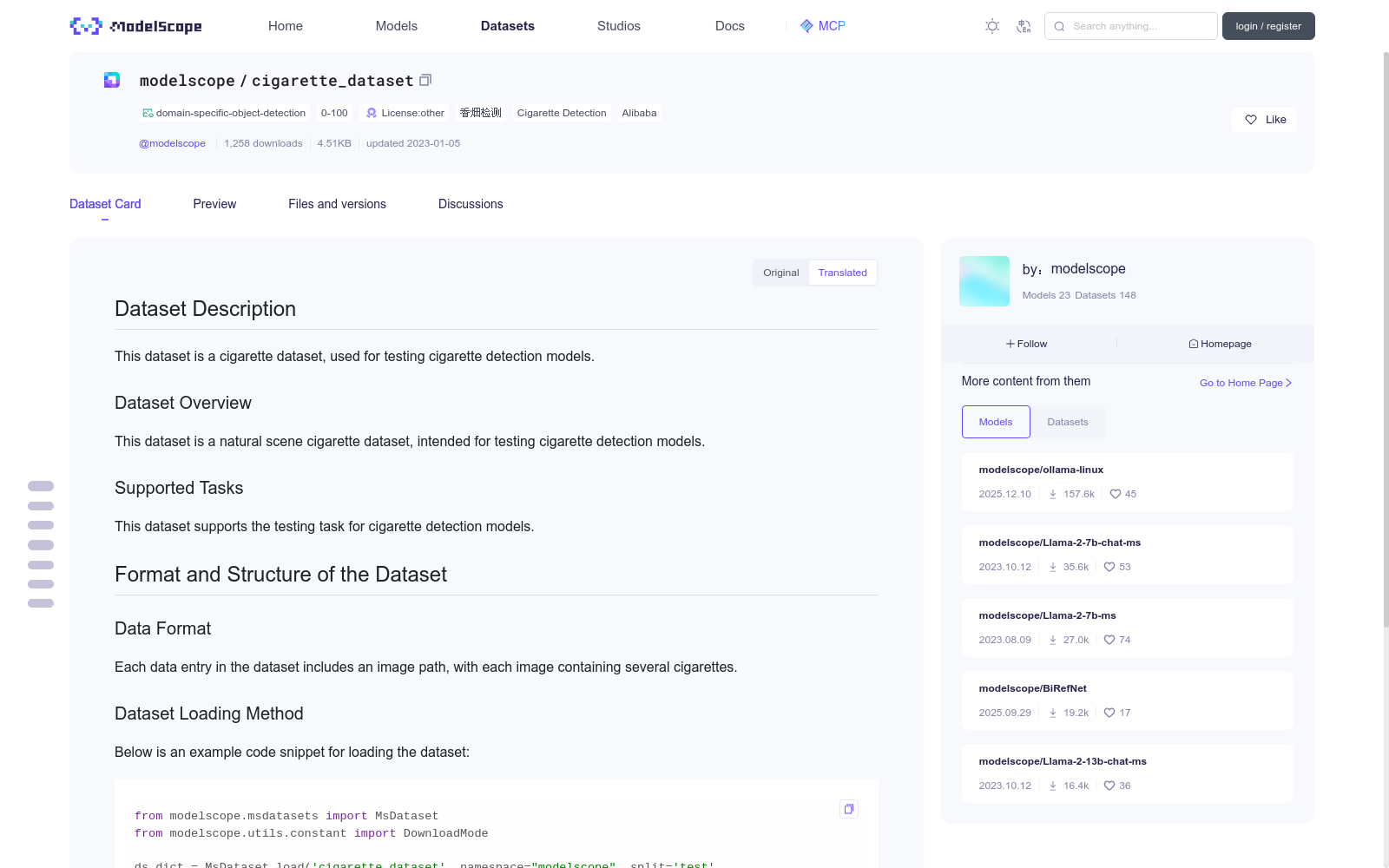
Task: Focus the Search anything input field
Action: point(1131,26)
